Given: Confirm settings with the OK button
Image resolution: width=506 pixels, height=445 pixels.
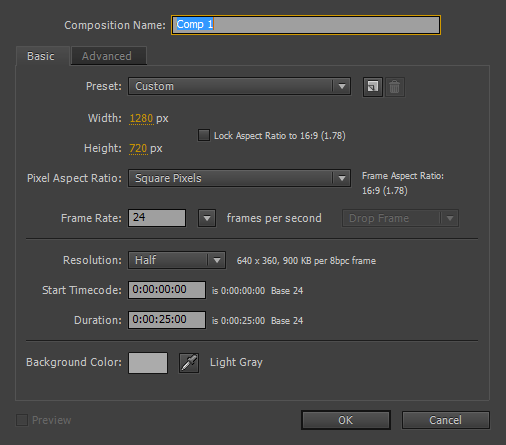Looking at the screenshot, I should pyautogui.click(x=346, y=420).
